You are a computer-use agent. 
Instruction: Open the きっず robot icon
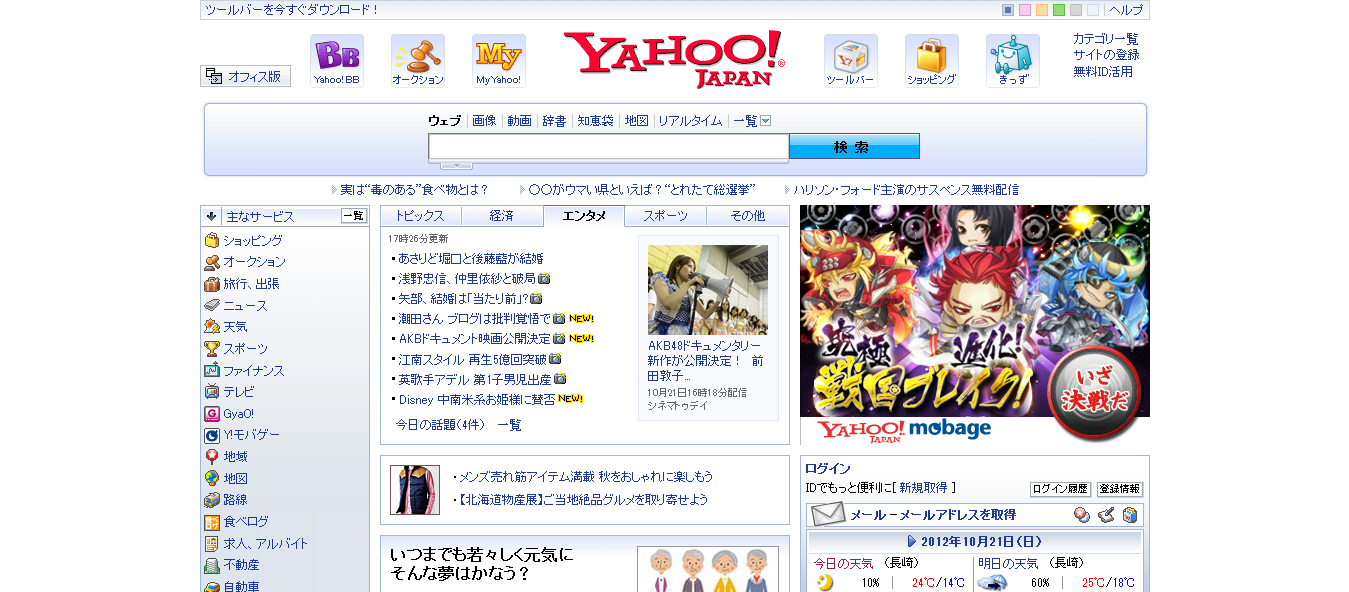point(1013,61)
